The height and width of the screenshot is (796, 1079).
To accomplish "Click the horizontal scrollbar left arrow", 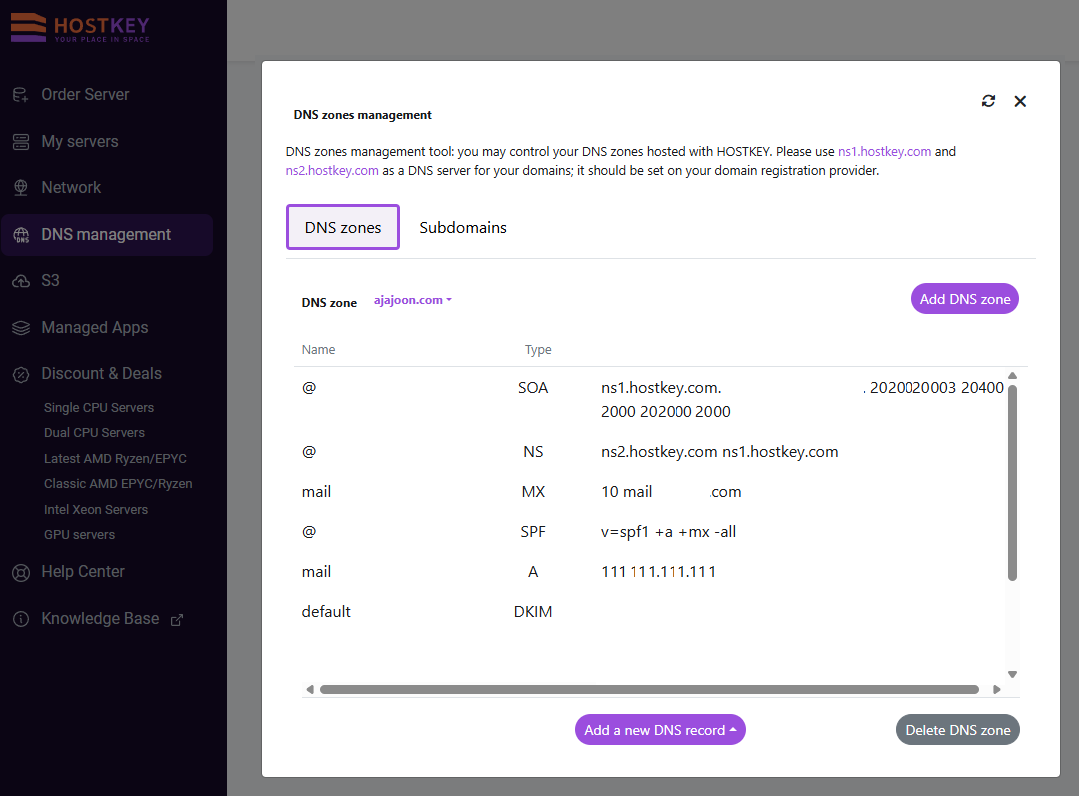I will [x=310, y=689].
